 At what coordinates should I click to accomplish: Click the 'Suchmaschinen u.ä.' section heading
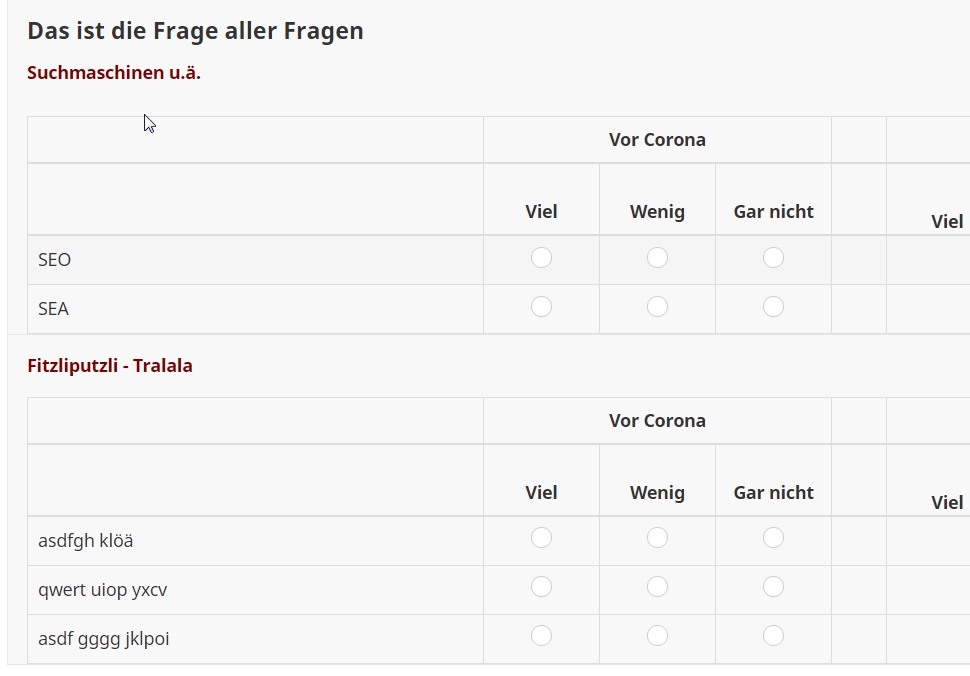pyautogui.click(x=114, y=73)
